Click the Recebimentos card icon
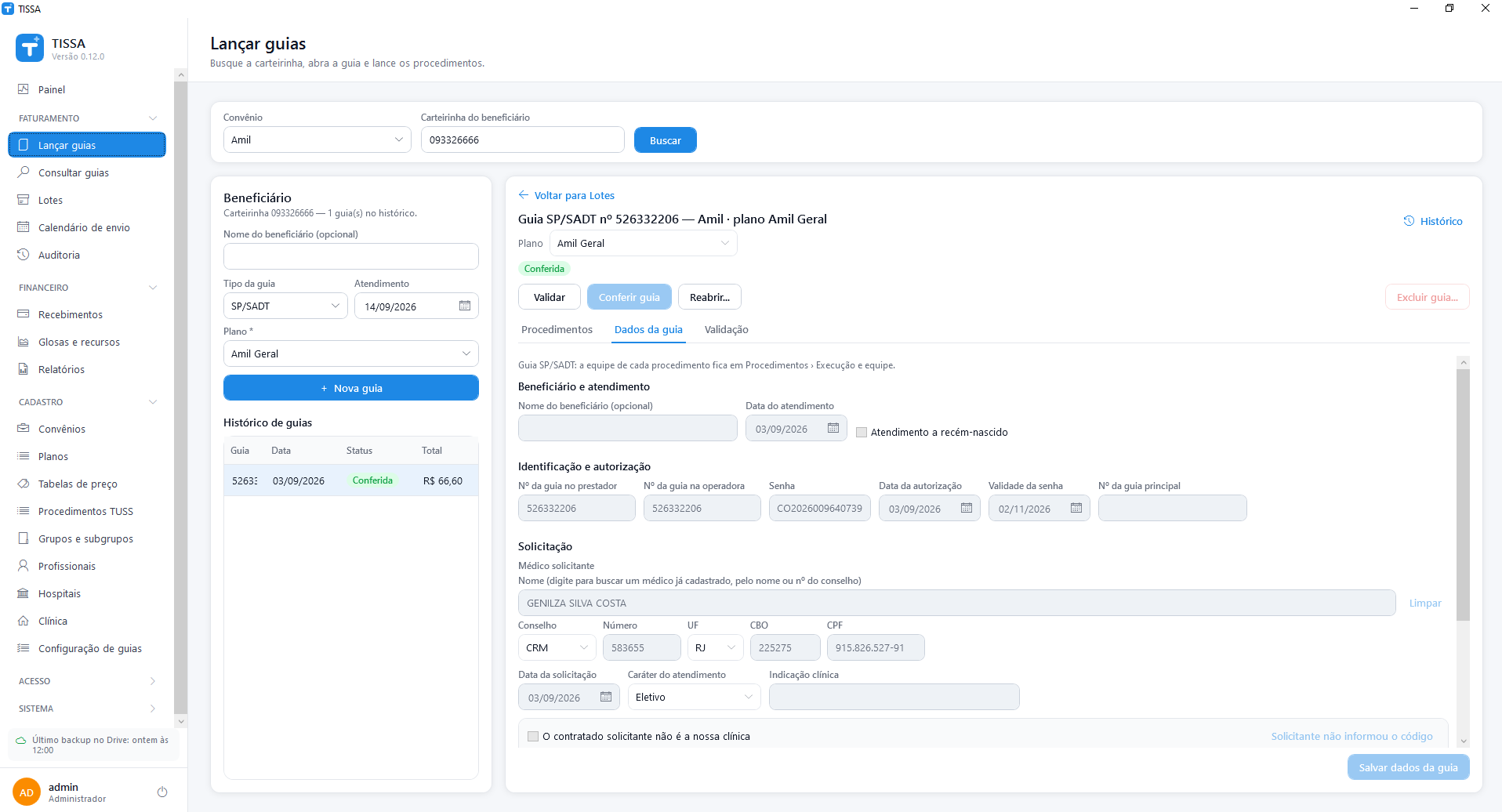Screen dimensions: 1502x812 click(x=24, y=314)
